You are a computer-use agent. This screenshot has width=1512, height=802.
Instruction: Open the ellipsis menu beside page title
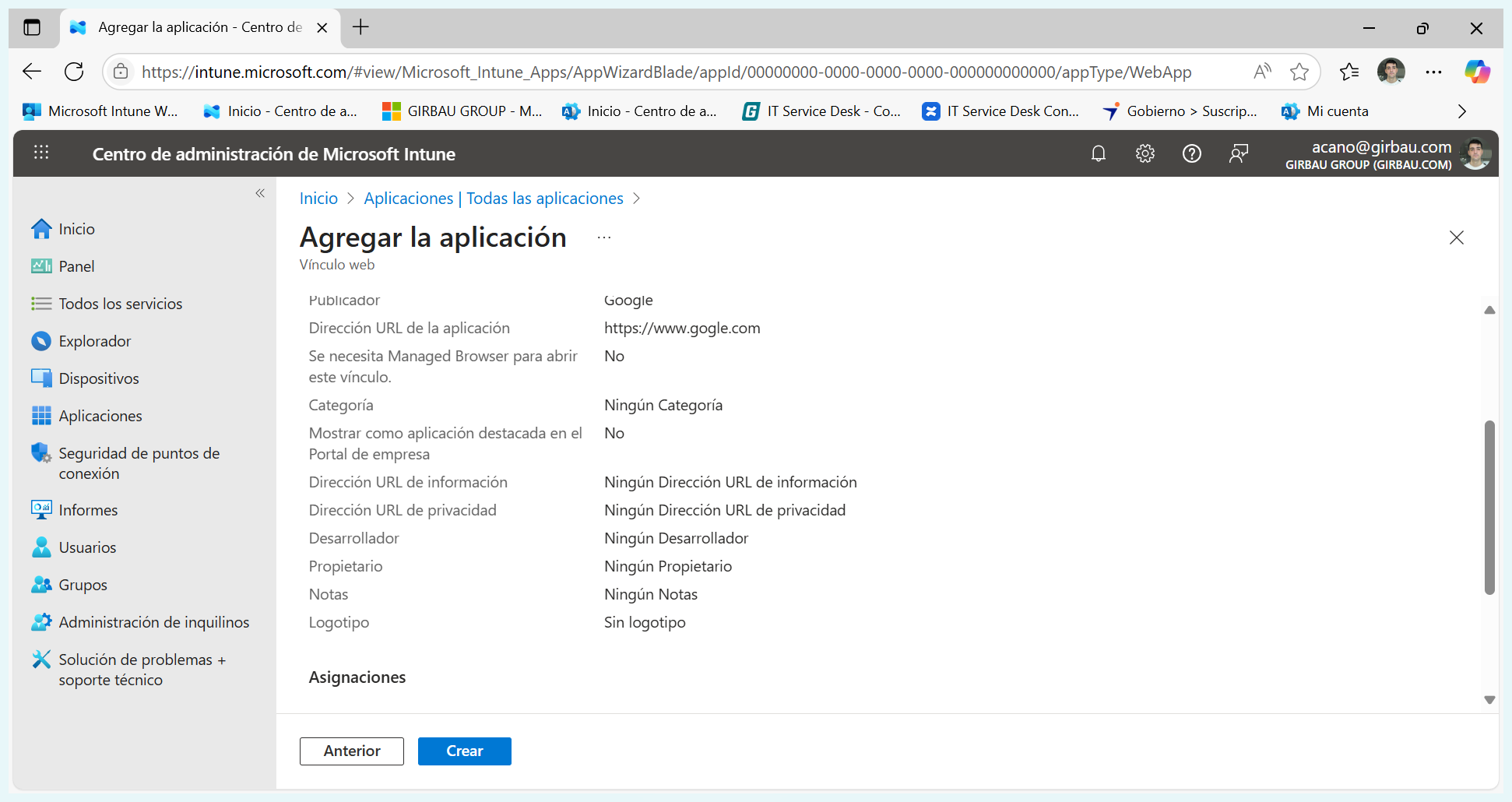(x=604, y=237)
